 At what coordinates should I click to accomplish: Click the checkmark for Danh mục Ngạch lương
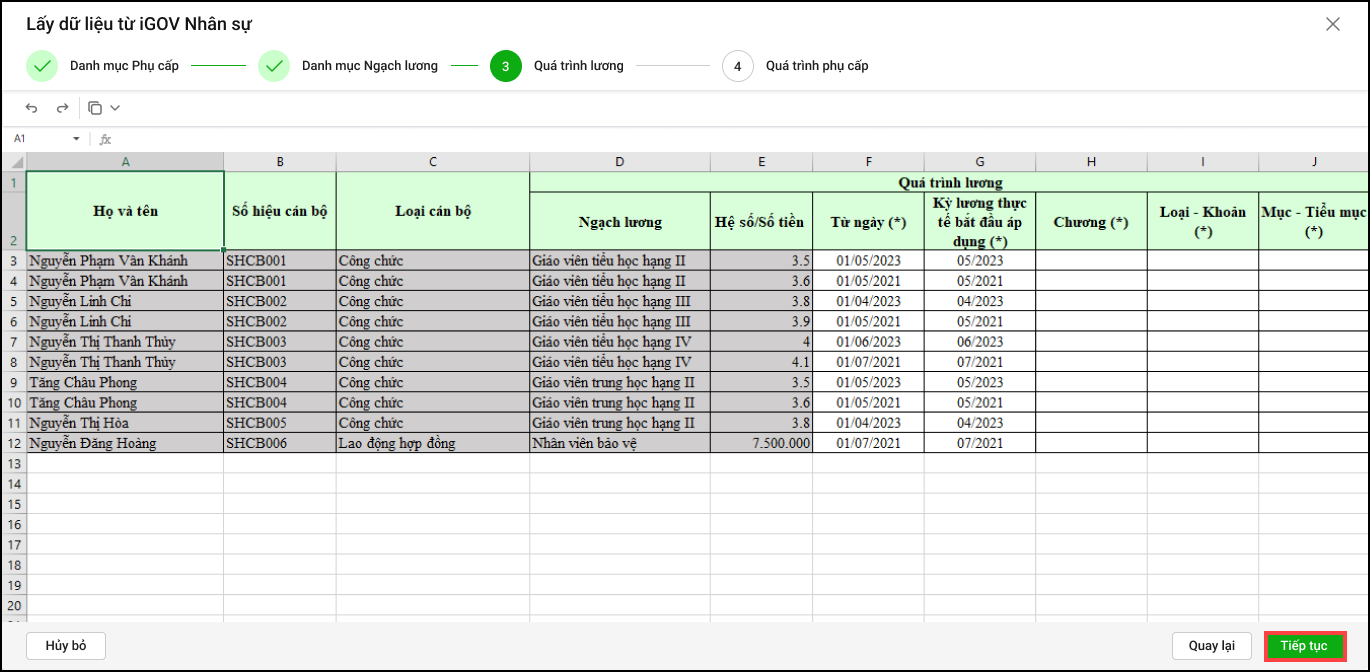point(274,66)
